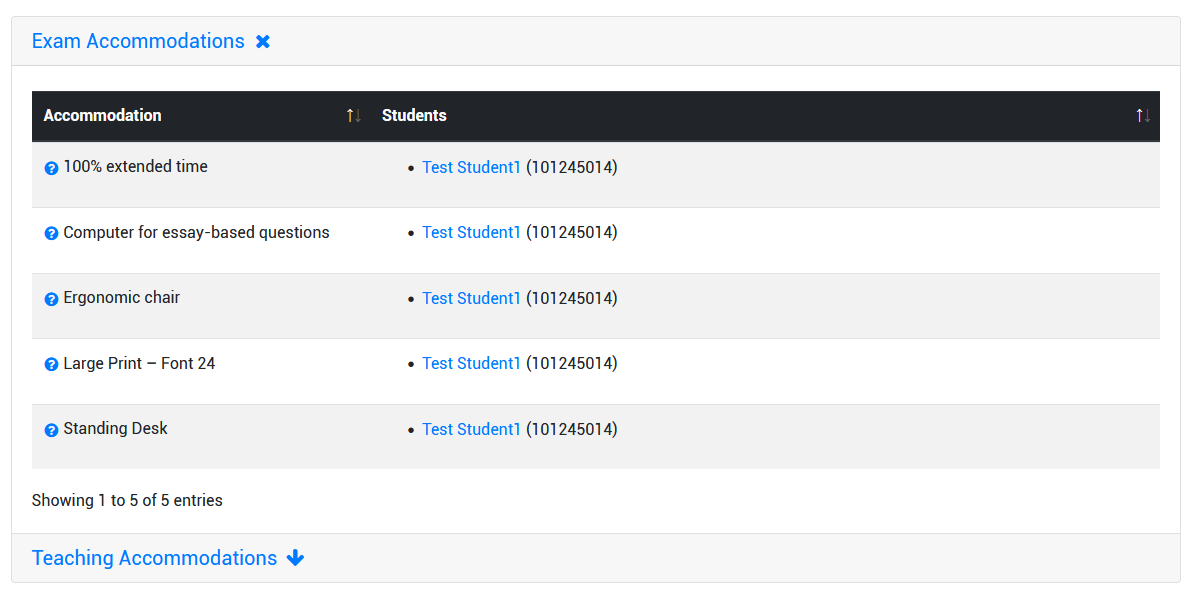The width and height of the screenshot is (1191, 595).
Task: Open help for Computer for essay-based questions
Action: point(51,232)
